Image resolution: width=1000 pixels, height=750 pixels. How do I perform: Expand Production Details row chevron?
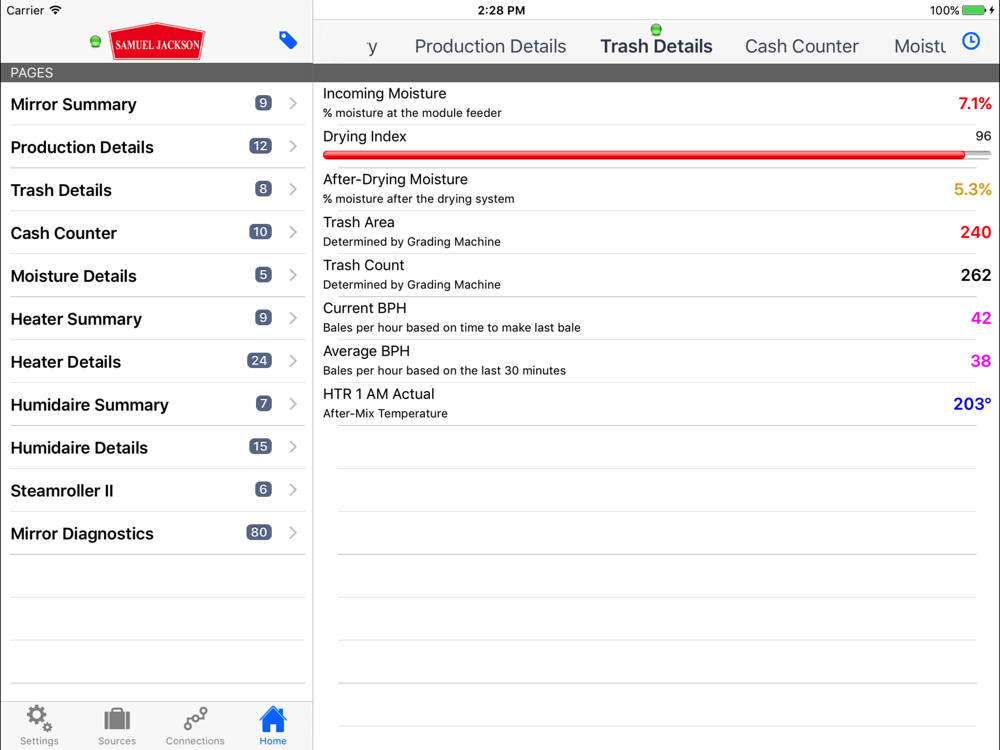pos(293,146)
